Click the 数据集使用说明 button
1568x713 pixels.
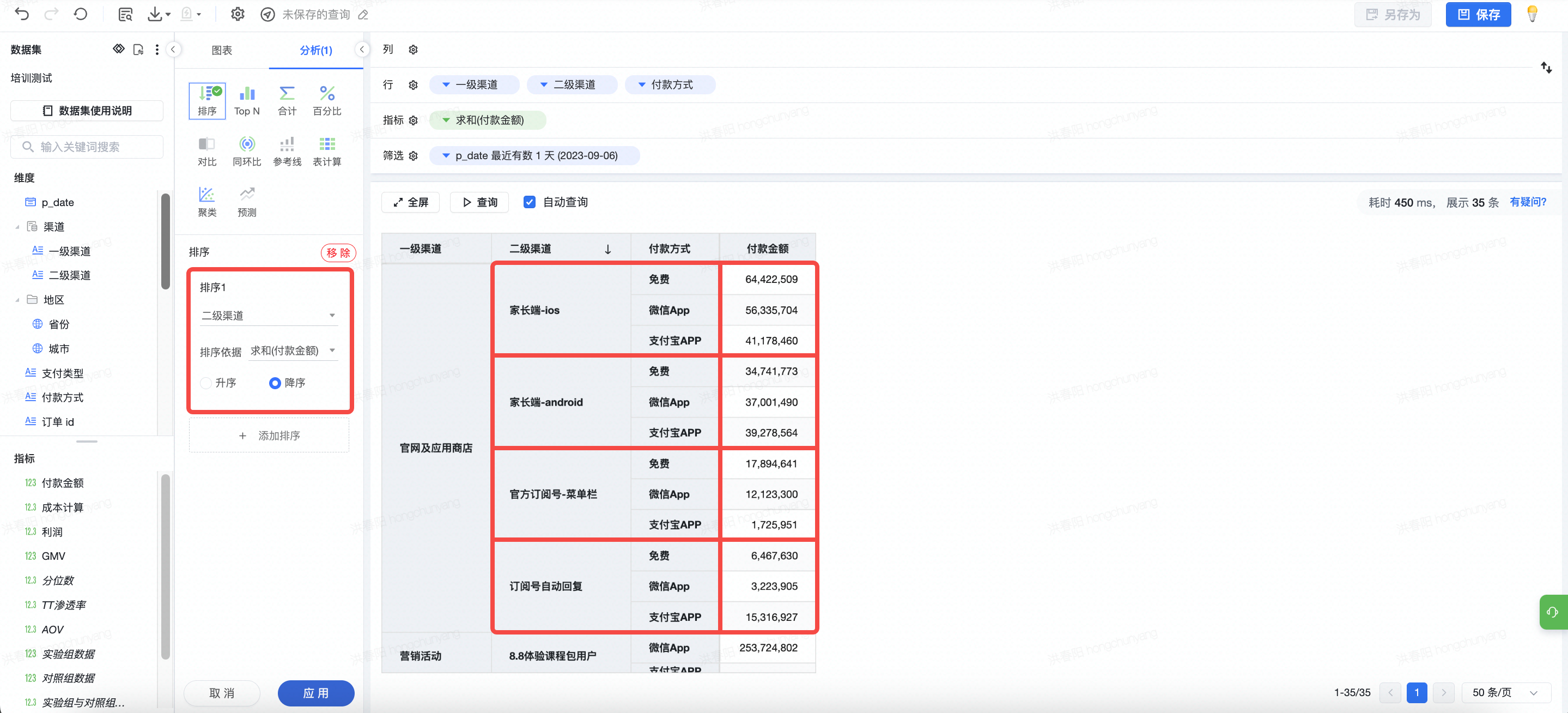(x=87, y=110)
